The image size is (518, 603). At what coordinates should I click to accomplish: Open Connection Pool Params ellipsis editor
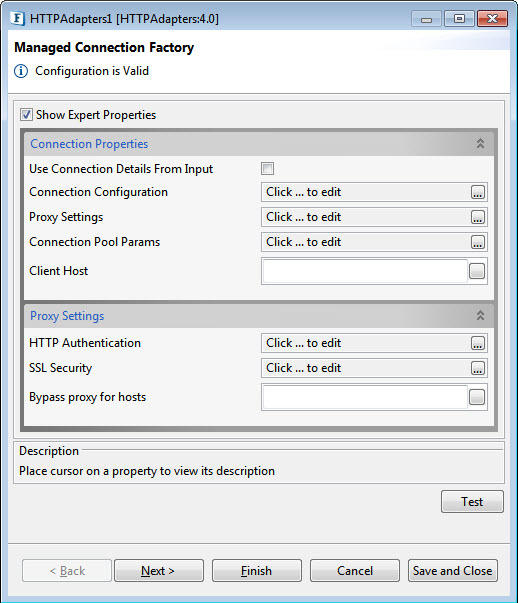pos(478,242)
